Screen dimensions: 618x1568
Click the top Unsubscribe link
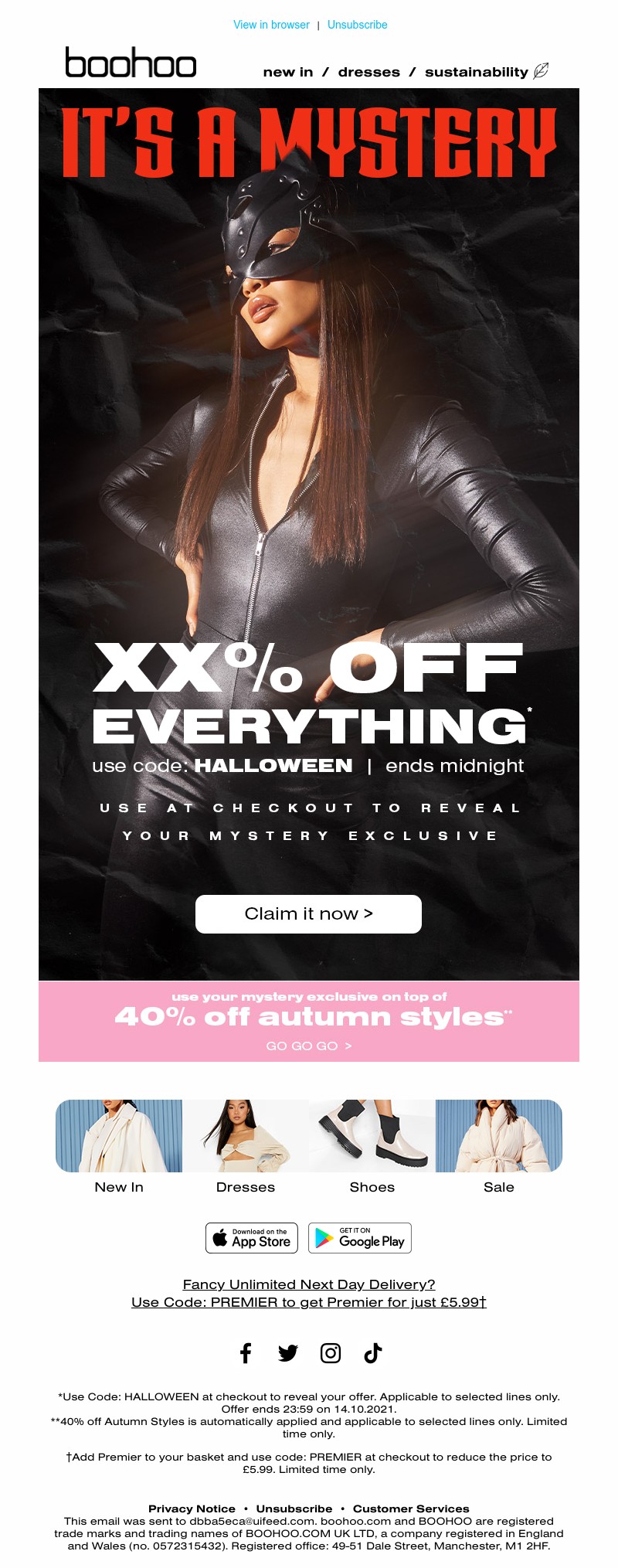coord(358,25)
